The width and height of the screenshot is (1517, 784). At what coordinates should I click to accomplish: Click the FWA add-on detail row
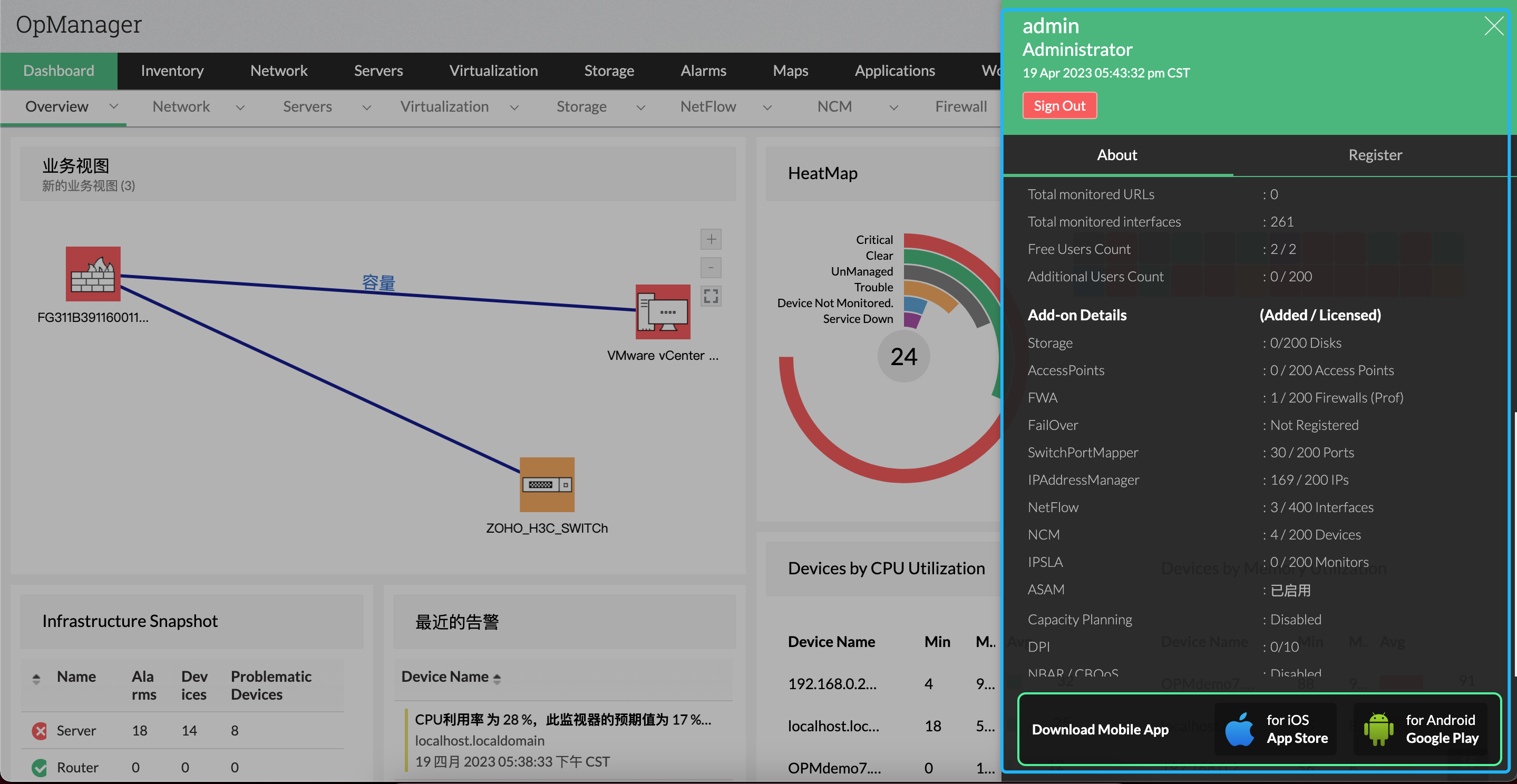[x=1215, y=398]
